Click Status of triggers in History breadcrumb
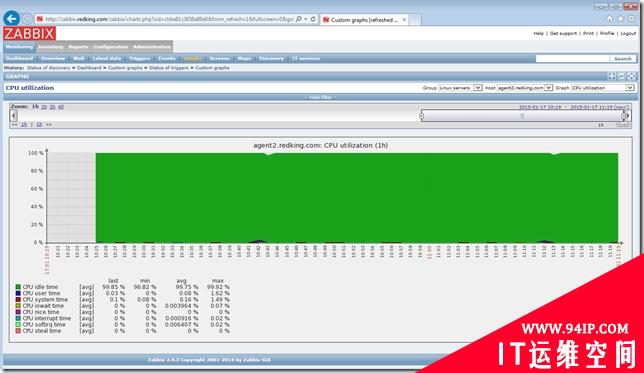Screen dimensions: 644x373 [x=168, y=68]
